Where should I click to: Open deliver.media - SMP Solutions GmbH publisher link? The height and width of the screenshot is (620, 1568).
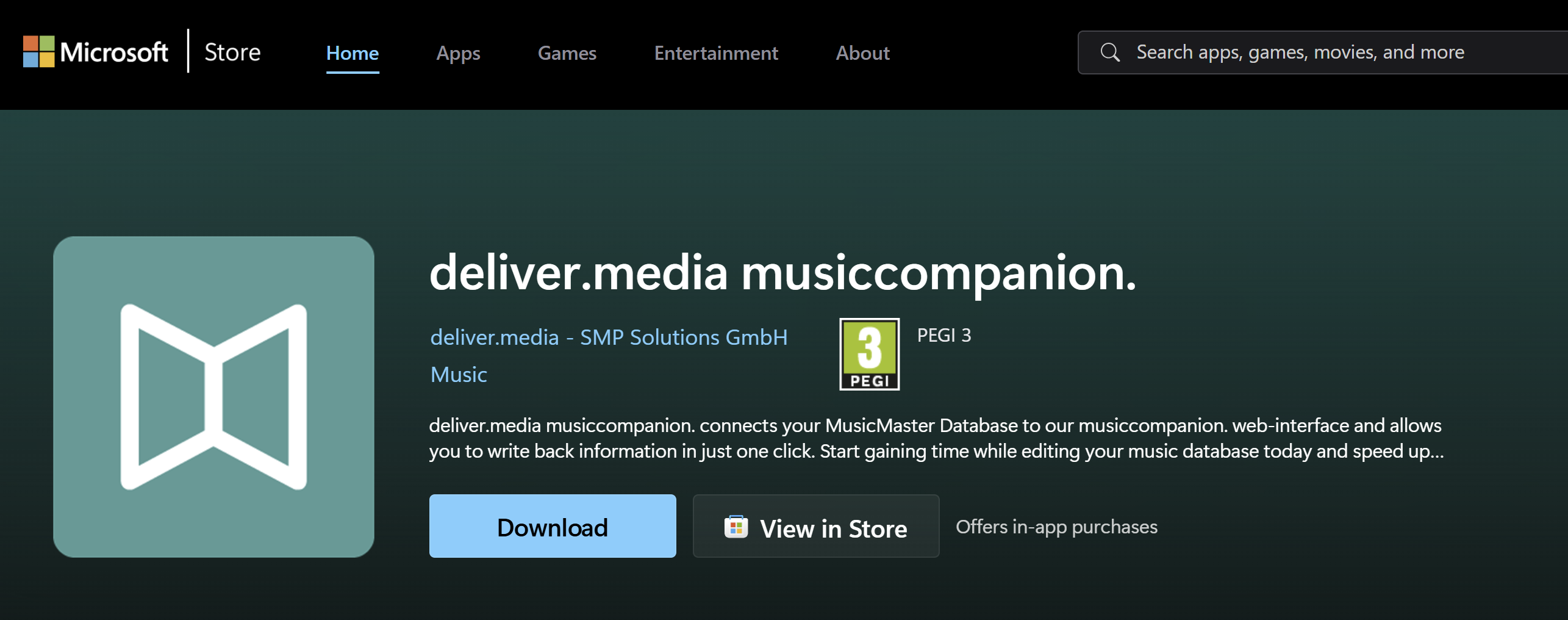point(609,337)
